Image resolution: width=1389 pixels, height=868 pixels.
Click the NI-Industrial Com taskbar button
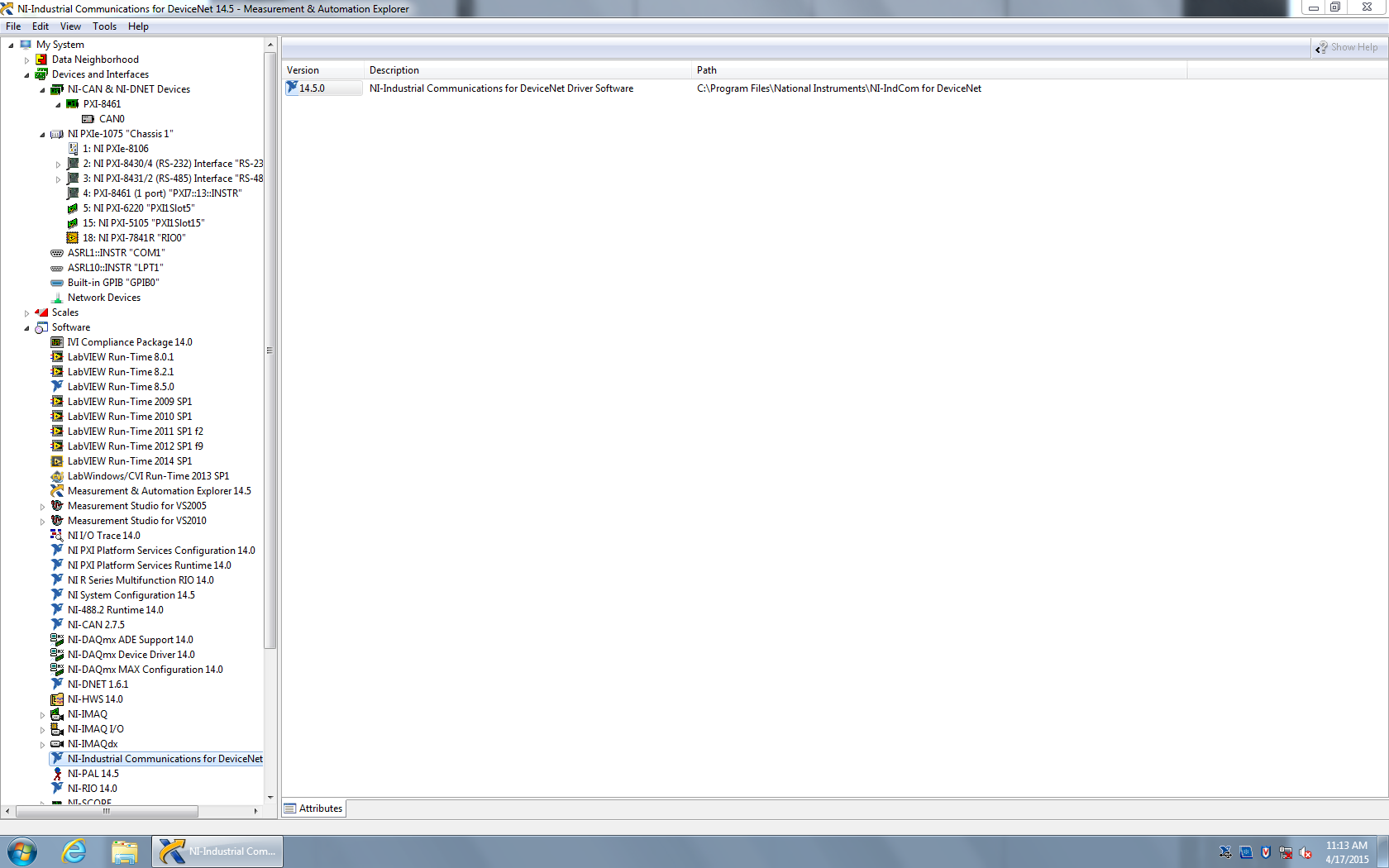tap(217, 851)
